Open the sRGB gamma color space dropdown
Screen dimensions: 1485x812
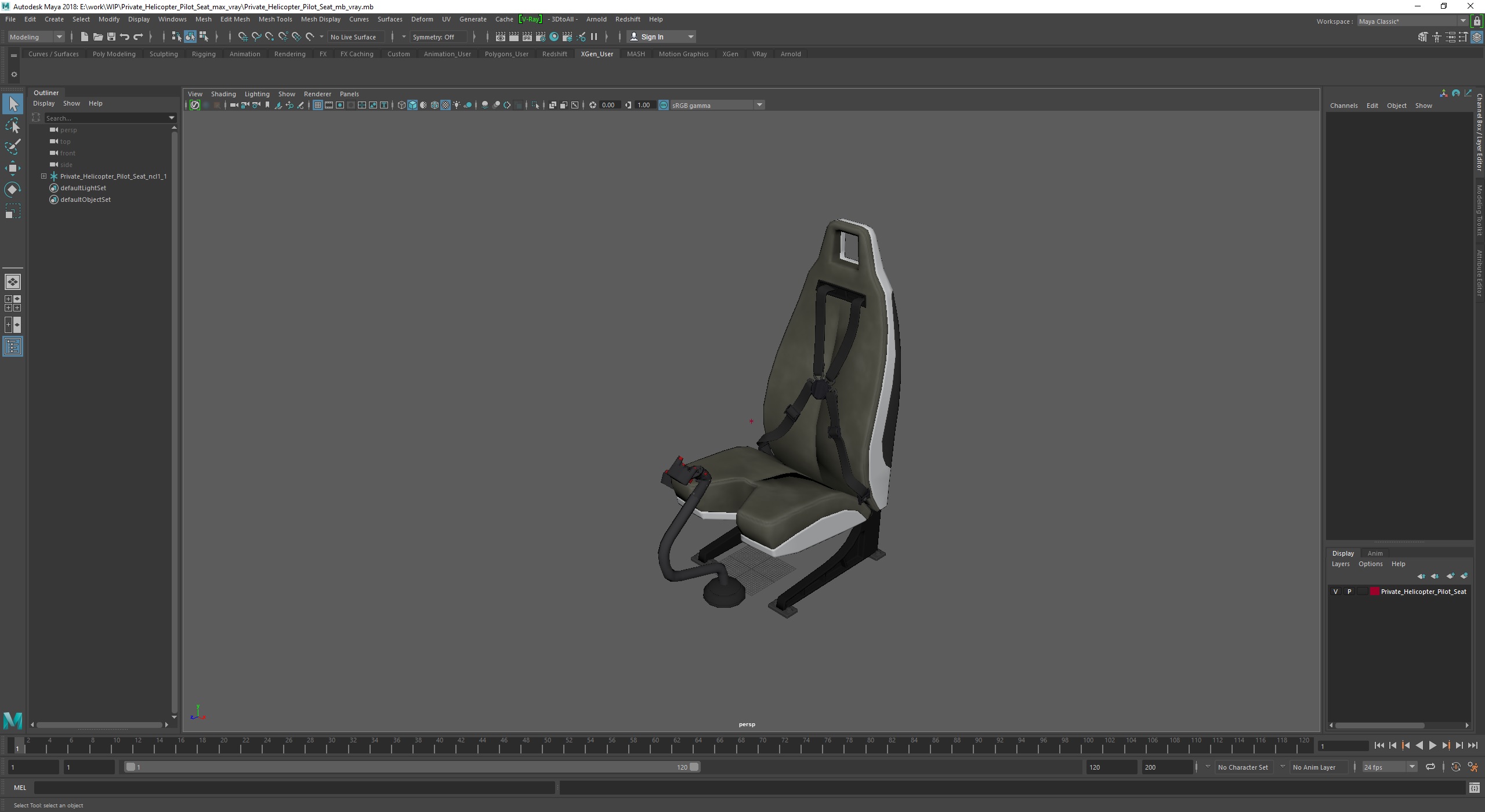718,105
